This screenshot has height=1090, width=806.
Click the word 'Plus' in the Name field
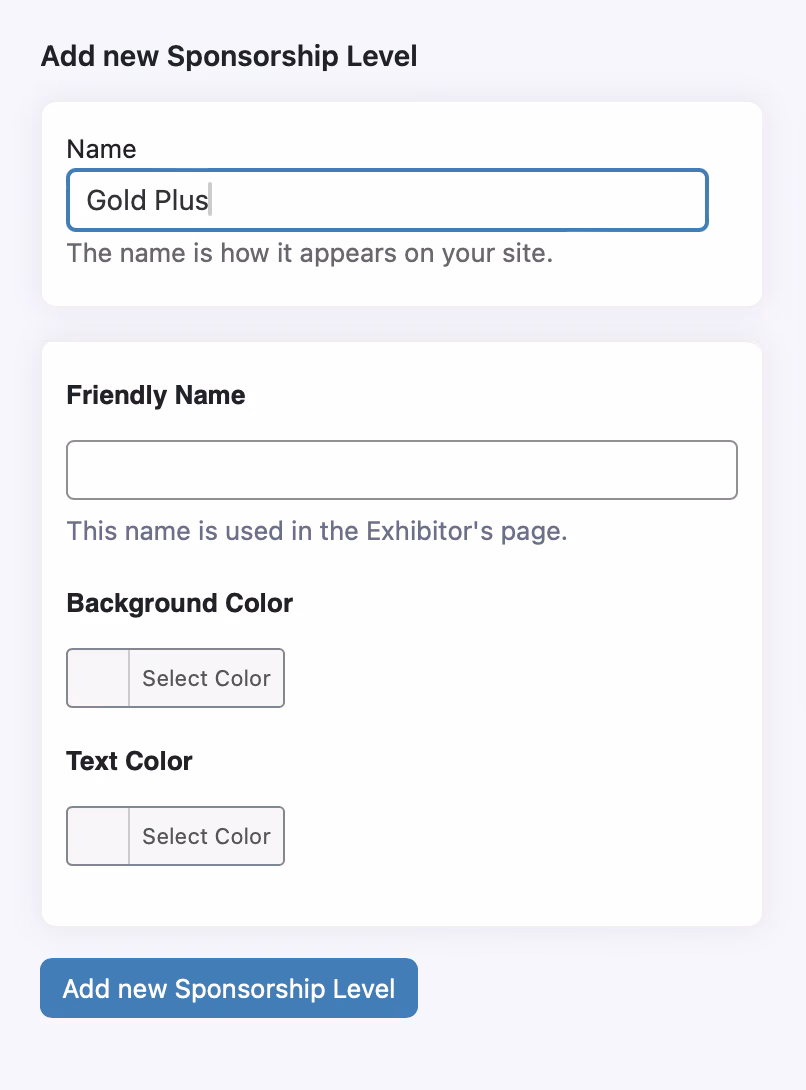click(181, 200)
